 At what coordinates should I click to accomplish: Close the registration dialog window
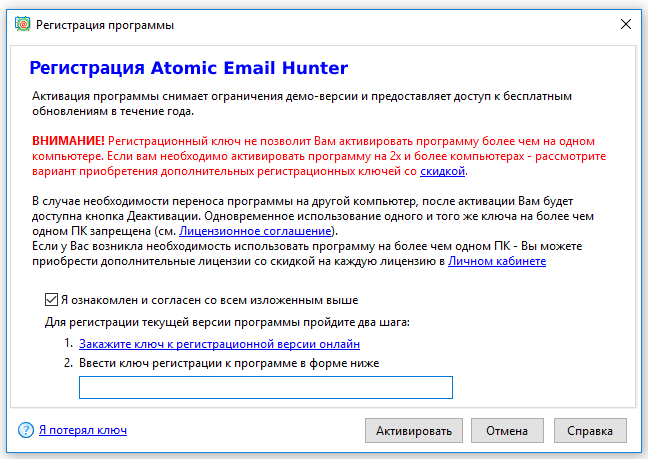point(626,24)
